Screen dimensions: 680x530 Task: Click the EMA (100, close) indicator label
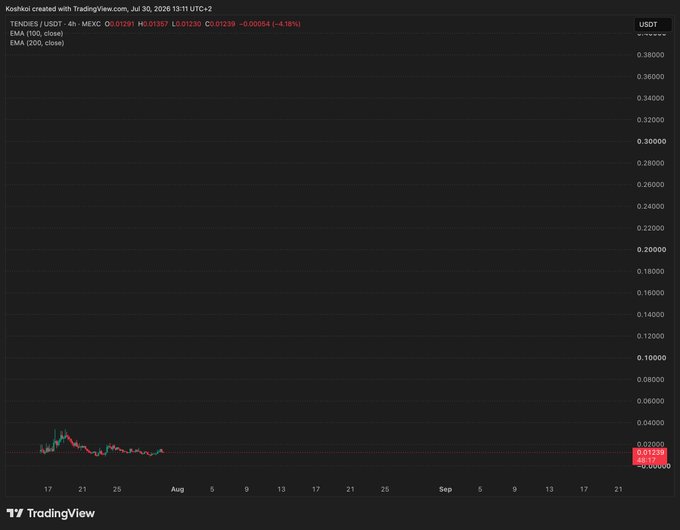point(36,33)
